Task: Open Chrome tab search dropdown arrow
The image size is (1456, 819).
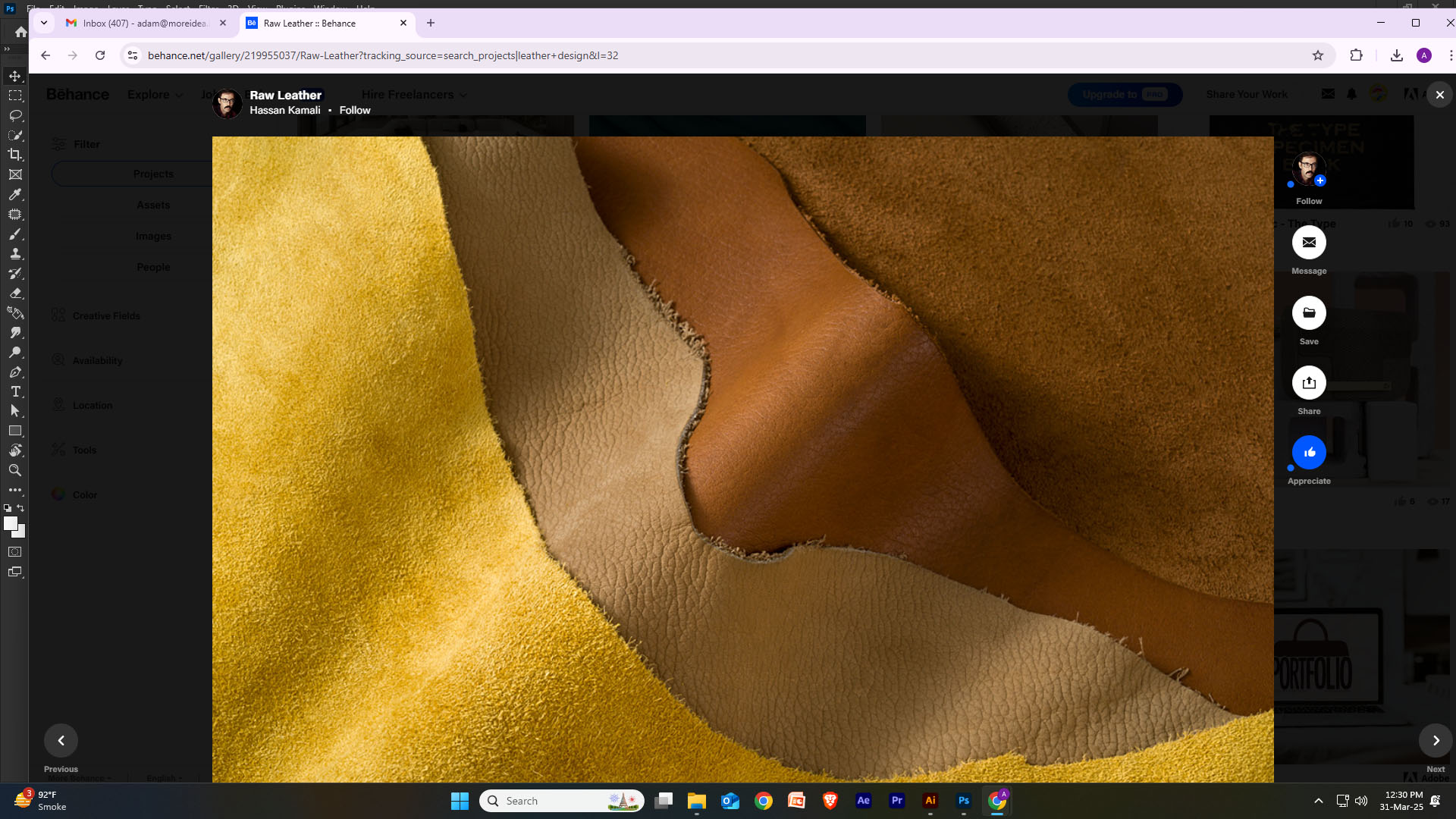Action: (x=44, y=23)
